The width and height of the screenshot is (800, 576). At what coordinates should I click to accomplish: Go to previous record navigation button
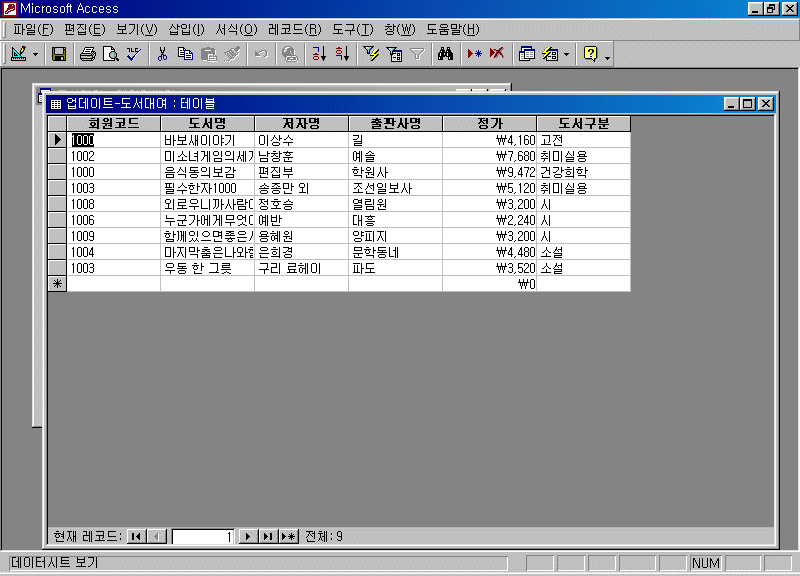[x=157, y=536]
